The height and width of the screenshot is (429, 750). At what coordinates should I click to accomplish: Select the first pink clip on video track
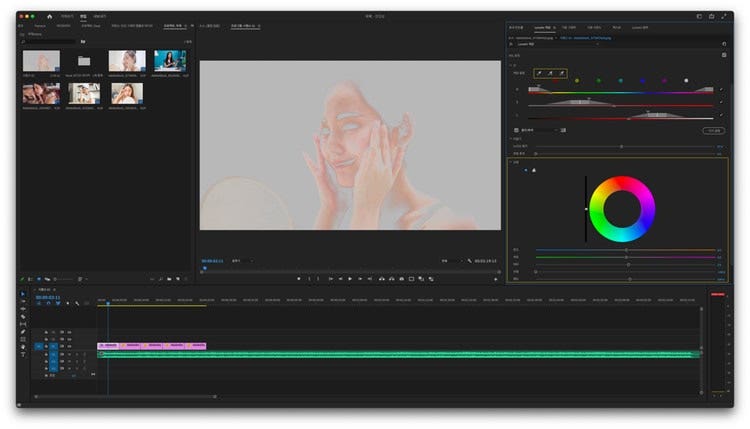tap(108, 345)
